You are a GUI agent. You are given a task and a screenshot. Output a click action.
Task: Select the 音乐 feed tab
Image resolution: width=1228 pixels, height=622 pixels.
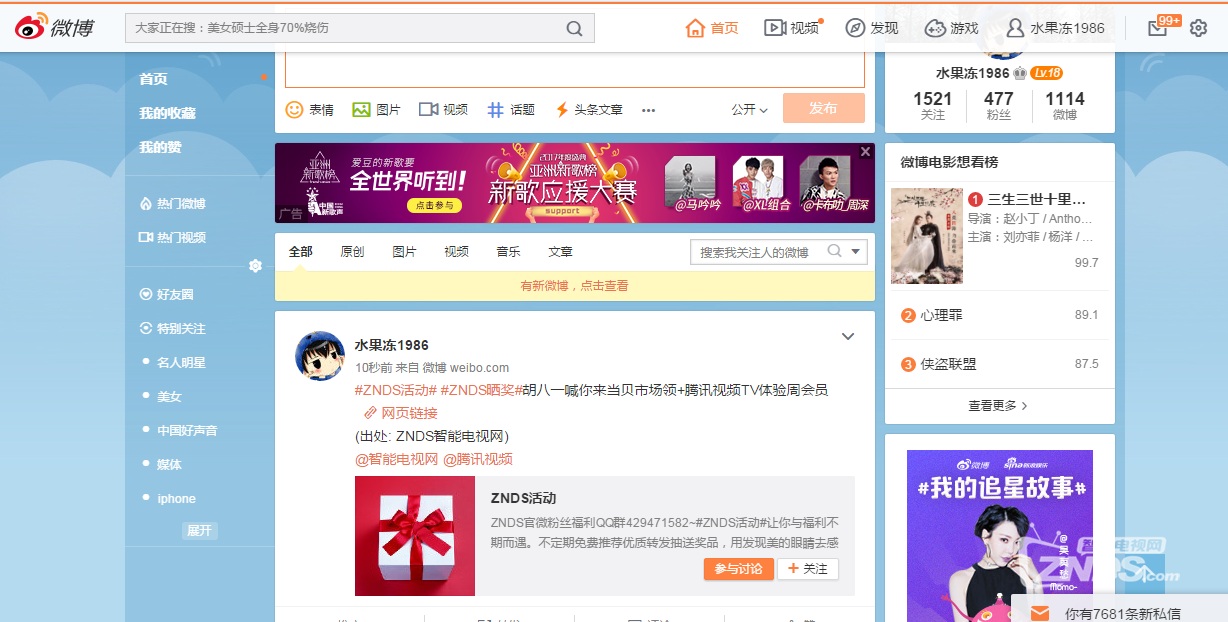(x=509, y=252)
